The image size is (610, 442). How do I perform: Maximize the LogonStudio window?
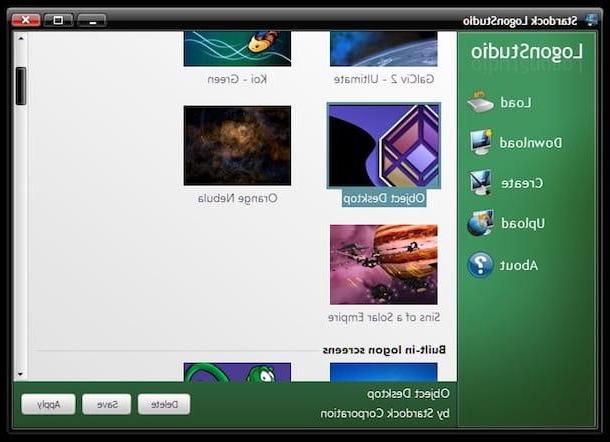[x=58, y=20]
